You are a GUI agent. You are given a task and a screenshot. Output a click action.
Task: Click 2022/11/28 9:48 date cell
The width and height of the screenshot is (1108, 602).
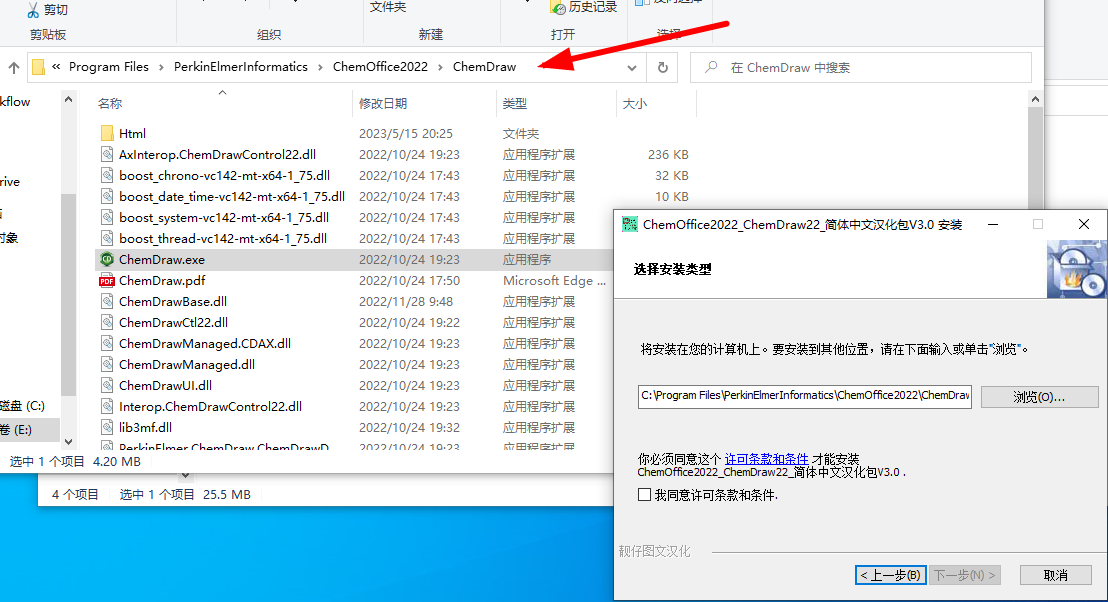[406, 302]
